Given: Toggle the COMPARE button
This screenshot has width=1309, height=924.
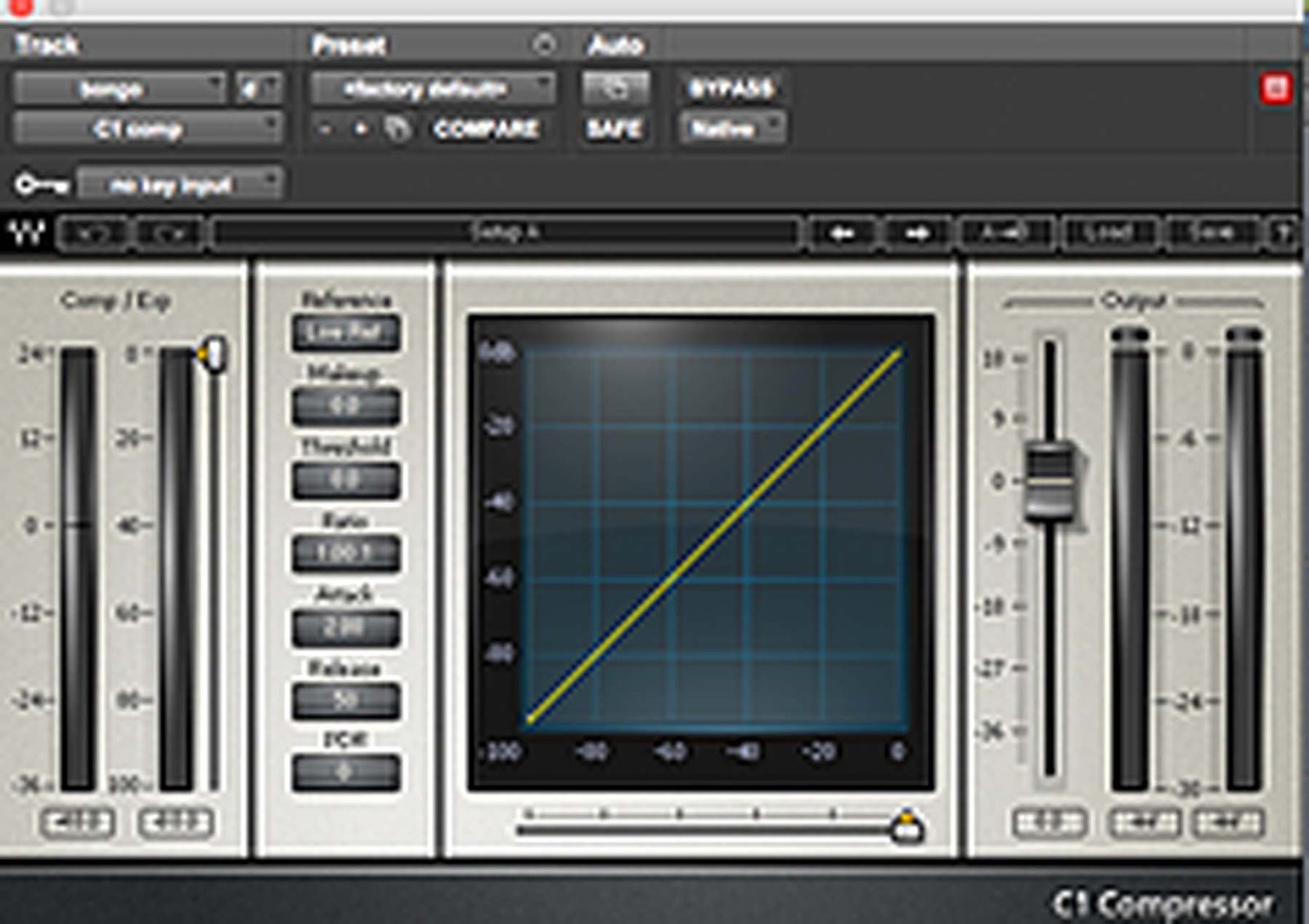Looking at the screenshot, I should [x=486, y=129].
